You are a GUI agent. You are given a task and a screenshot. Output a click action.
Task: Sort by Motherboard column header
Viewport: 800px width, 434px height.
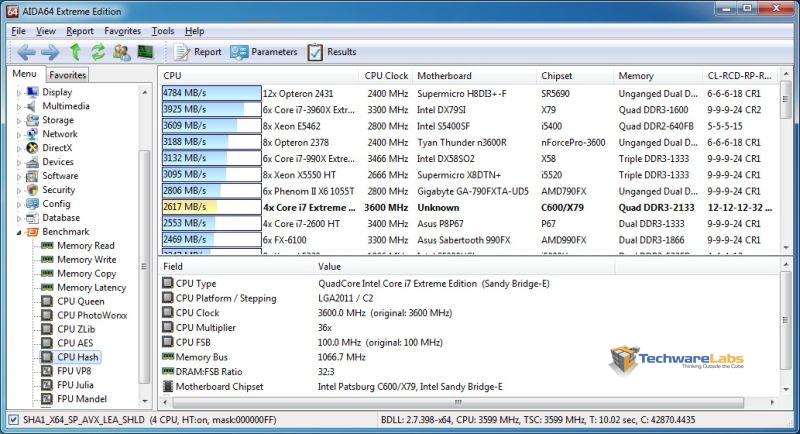(x=474, y=76)
